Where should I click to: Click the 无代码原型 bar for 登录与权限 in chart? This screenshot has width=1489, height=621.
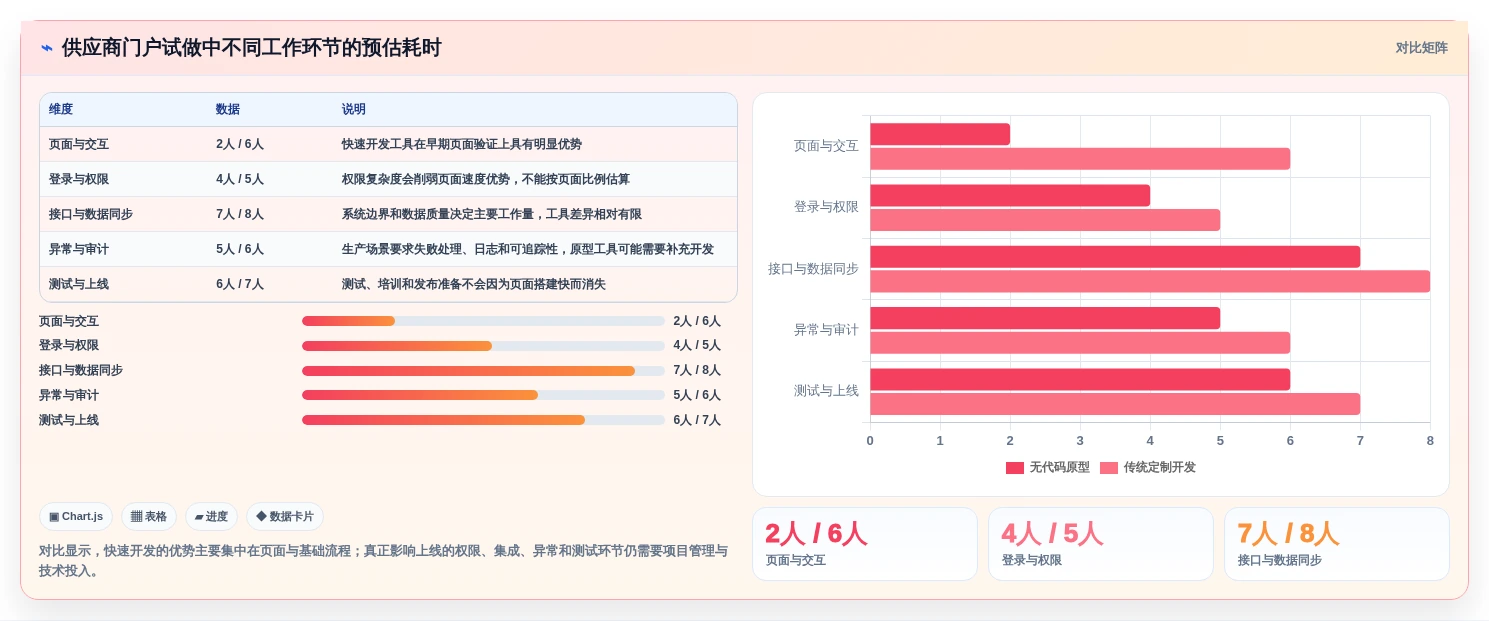click(x=1010, y=195)
